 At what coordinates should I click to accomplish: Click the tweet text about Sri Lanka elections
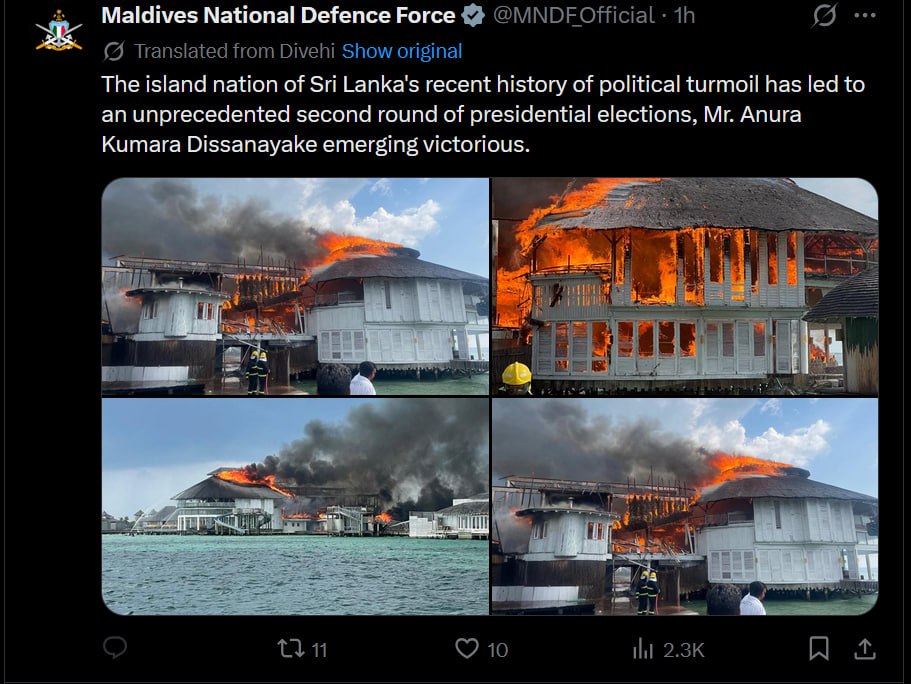483,114
